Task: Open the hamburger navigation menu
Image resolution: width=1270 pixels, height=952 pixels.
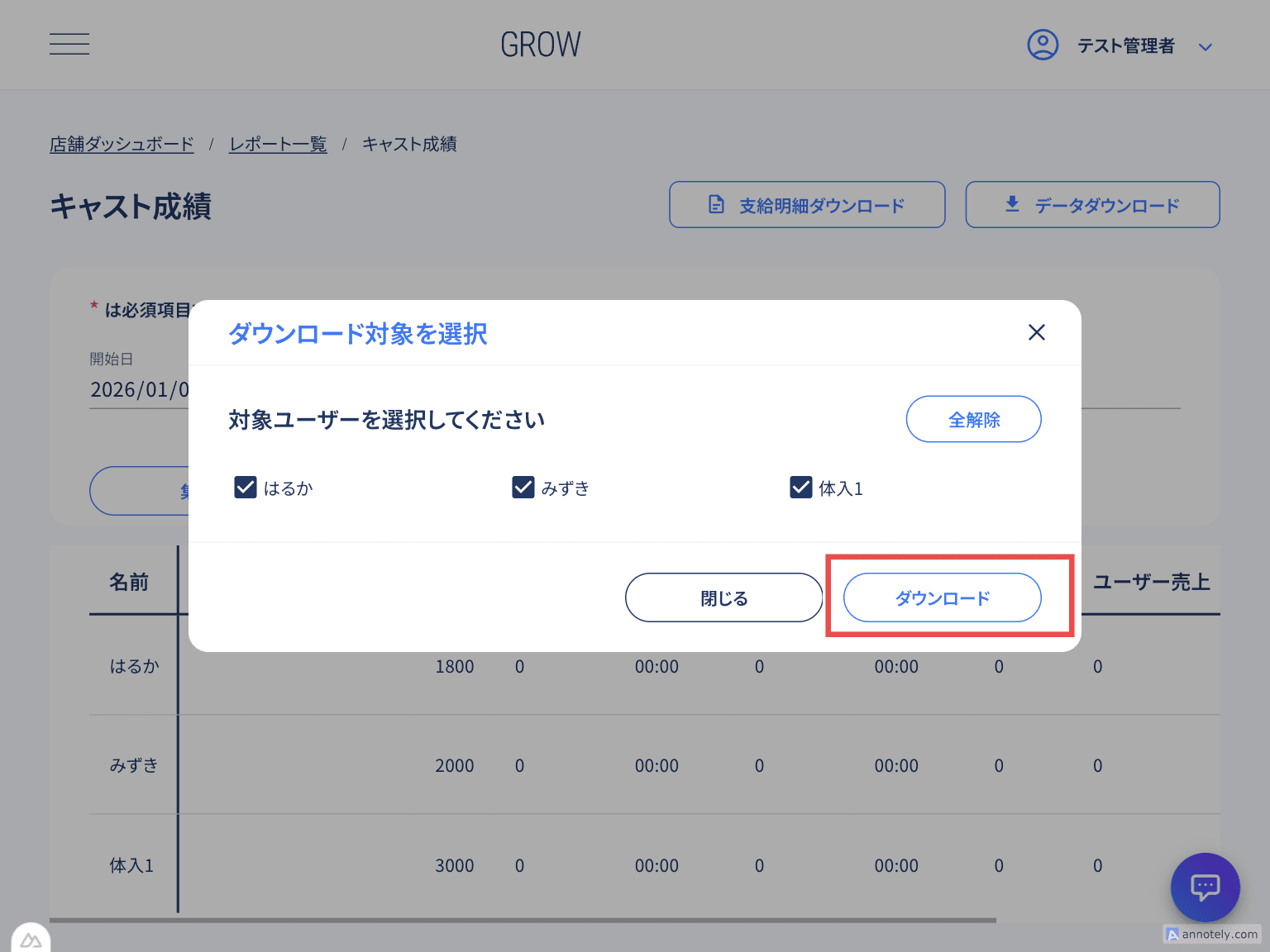Action: 69,44
